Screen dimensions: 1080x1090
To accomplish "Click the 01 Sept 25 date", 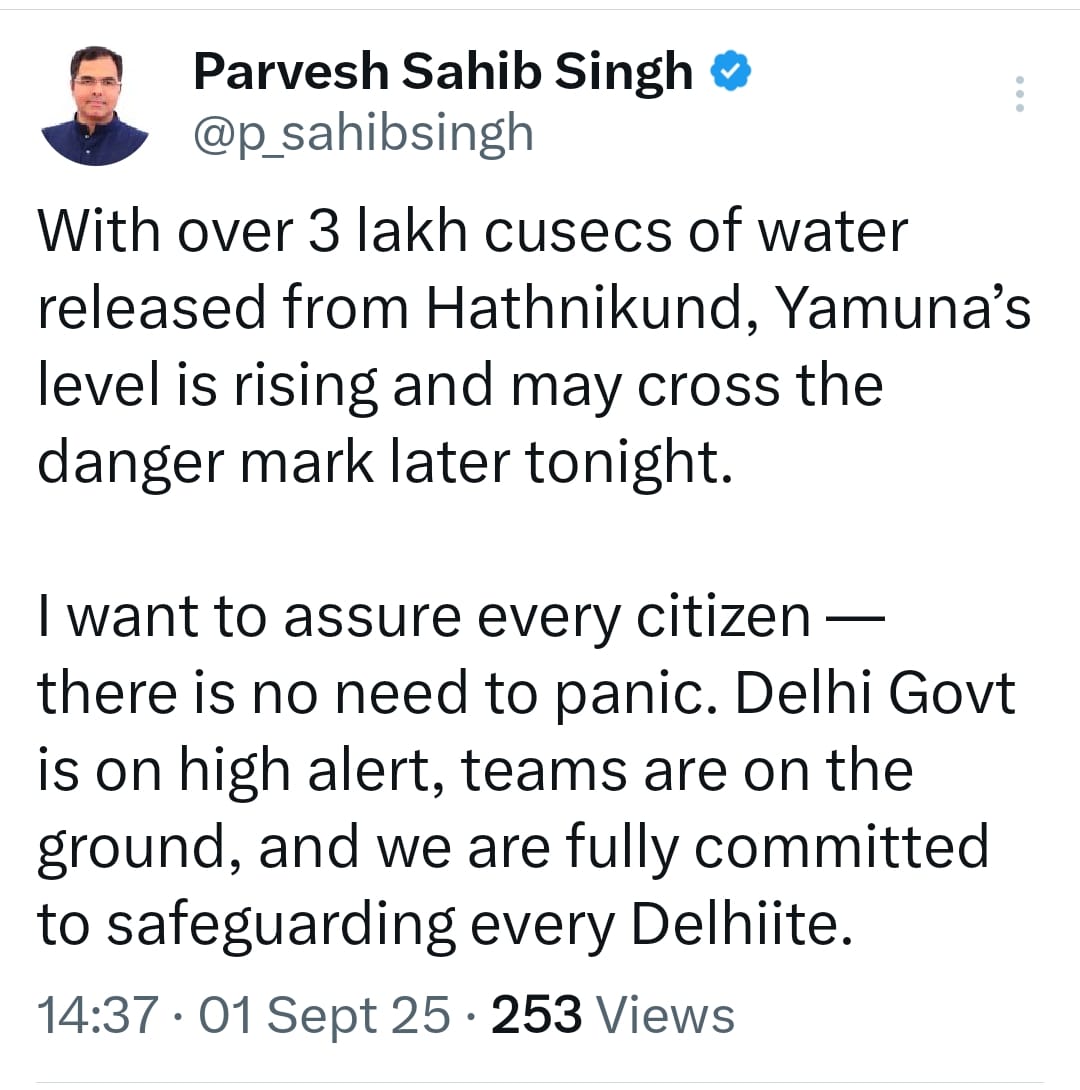I will (325, 1016).
